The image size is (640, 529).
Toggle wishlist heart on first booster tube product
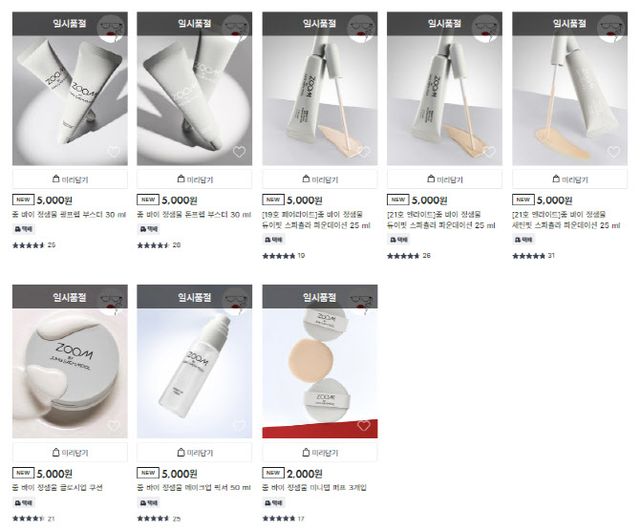114,152
